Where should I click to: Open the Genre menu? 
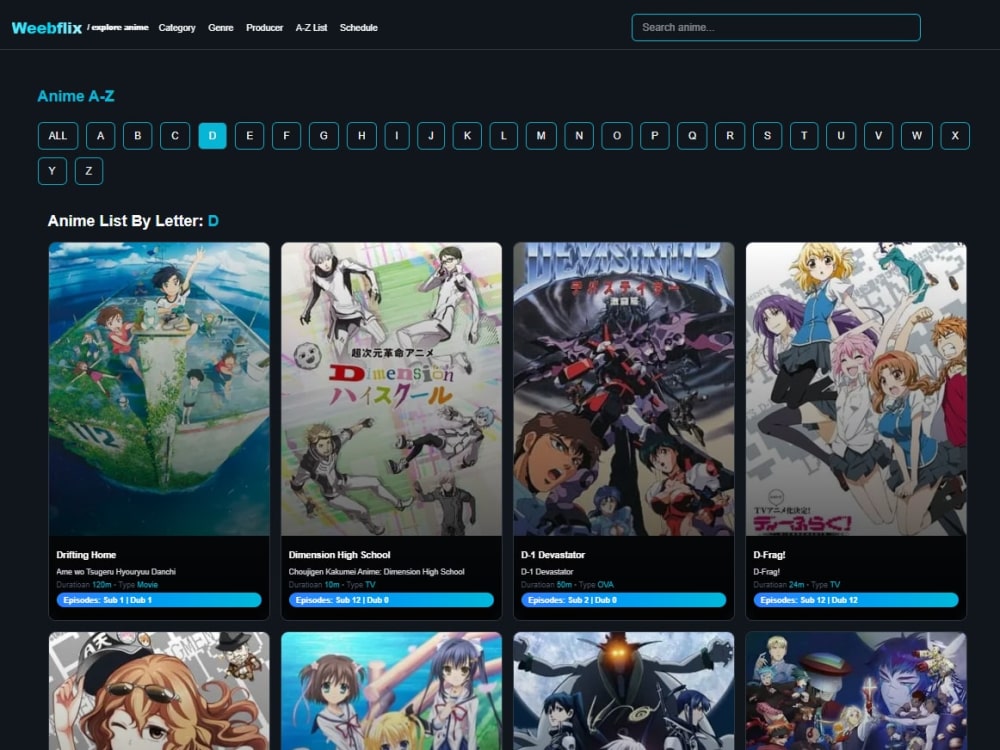tap(221, 27)
